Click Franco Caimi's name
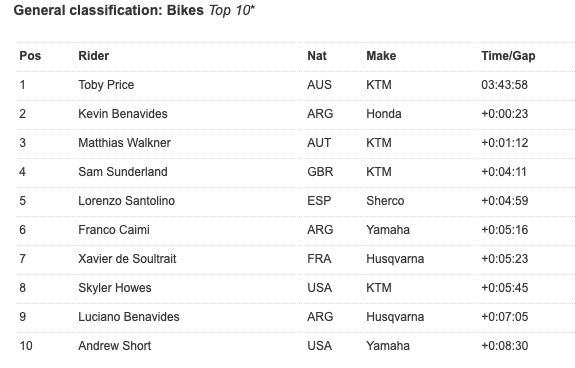The width and height of the screenshot is (575, 368). tap(114, 229)
